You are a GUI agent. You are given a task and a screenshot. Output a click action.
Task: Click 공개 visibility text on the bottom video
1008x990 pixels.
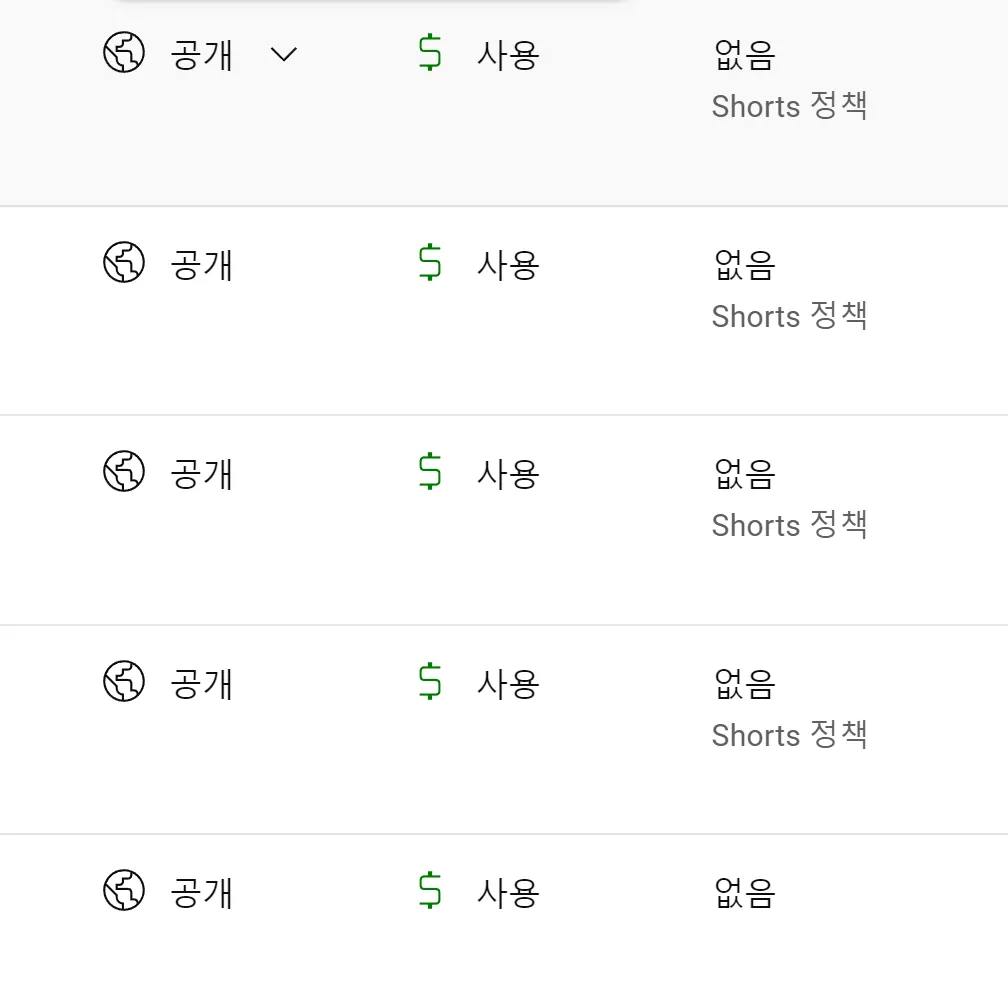click(x=202, y=893)
